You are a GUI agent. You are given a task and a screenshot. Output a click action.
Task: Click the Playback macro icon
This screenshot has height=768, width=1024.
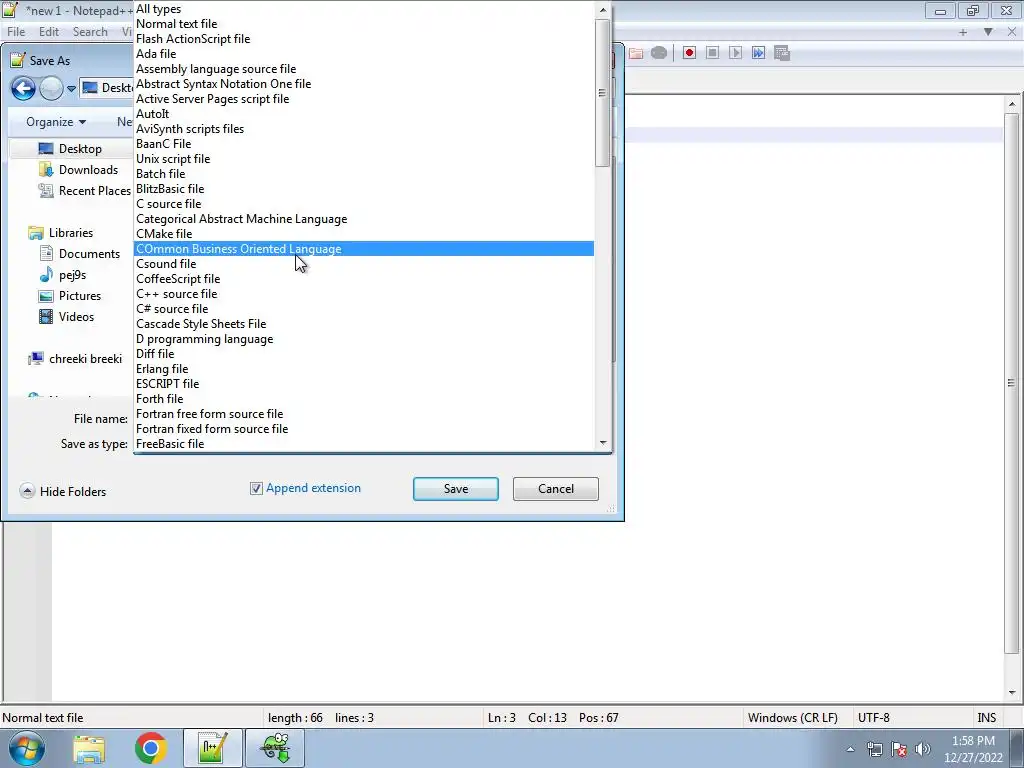(x=735, y=53)
